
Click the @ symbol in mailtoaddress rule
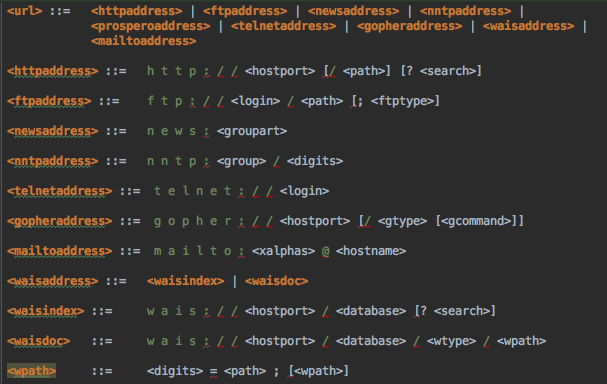click(326, 251)
